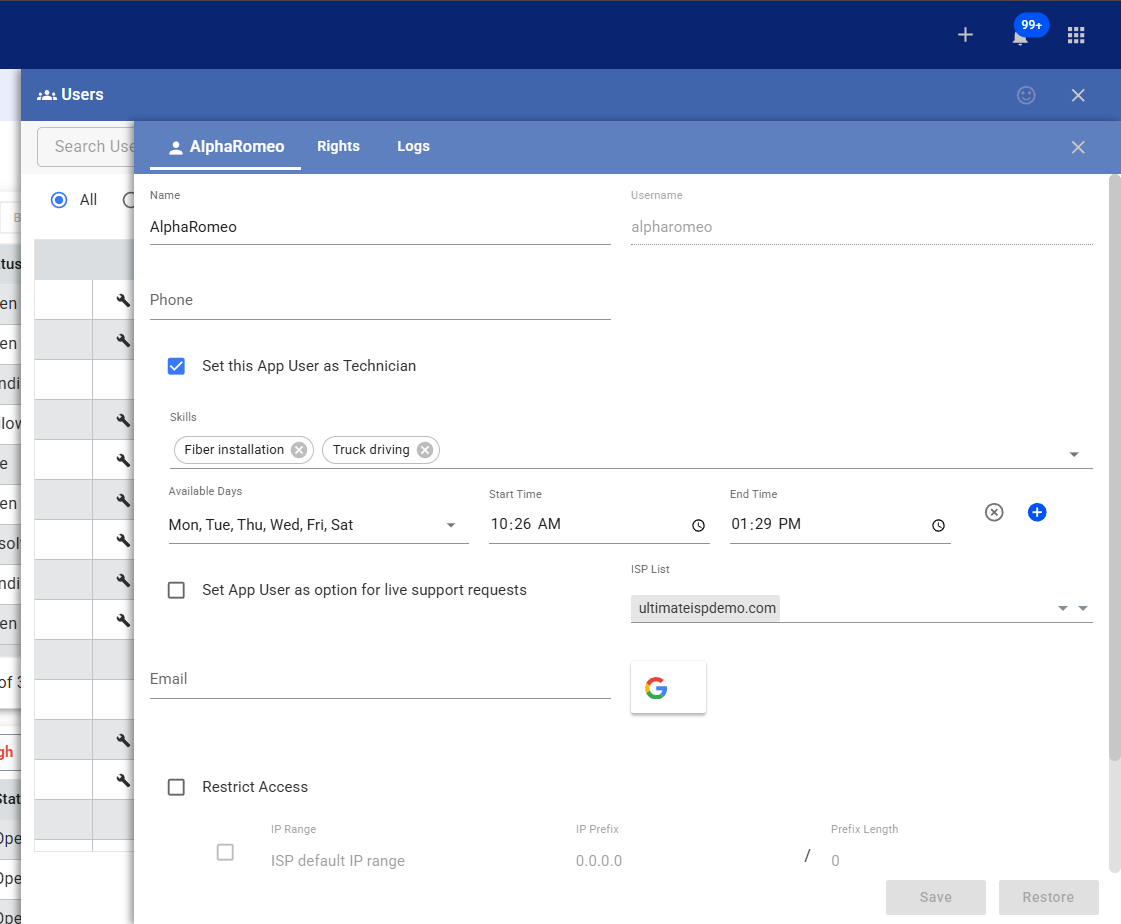Screen dimensions: 1121x924
Task: Switch to the Rights tab
Action: pos(338,146)
